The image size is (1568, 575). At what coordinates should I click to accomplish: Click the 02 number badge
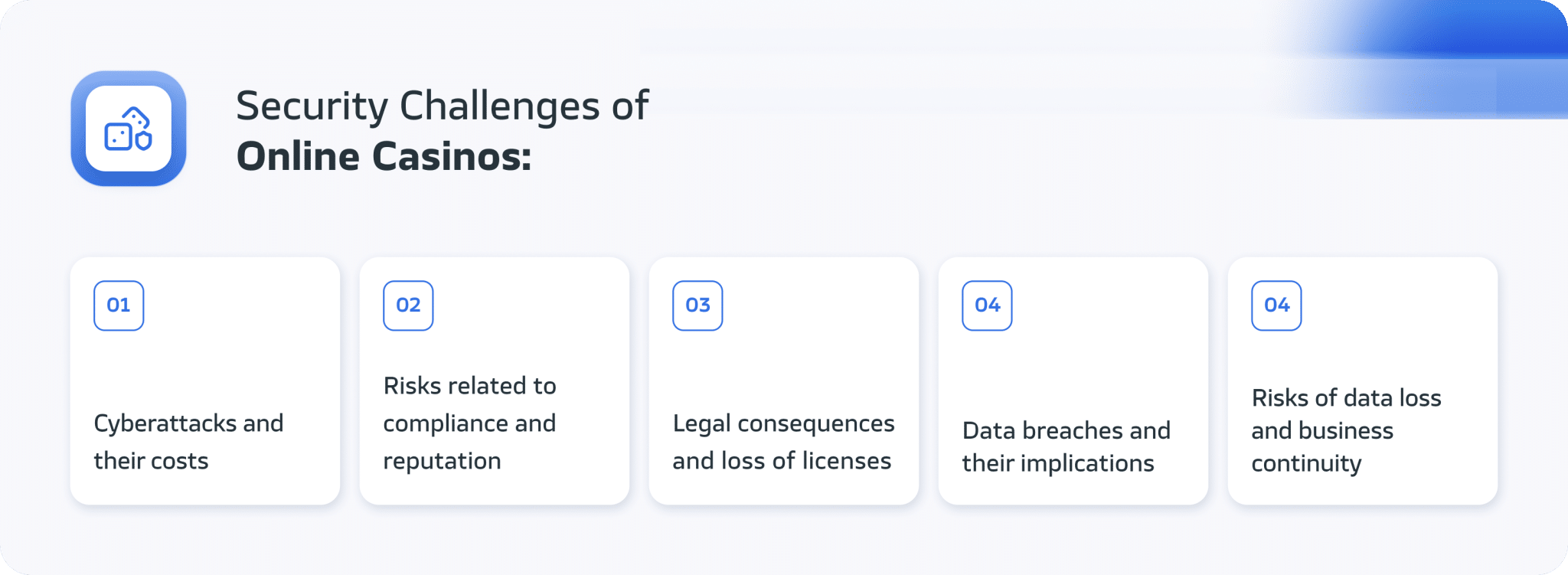[408, 305]
